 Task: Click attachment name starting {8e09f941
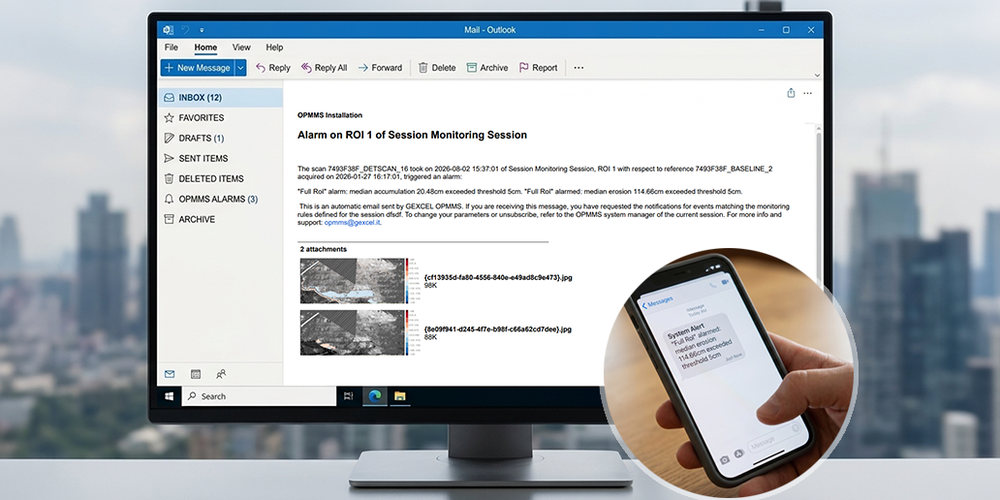[x=497, y=329]
